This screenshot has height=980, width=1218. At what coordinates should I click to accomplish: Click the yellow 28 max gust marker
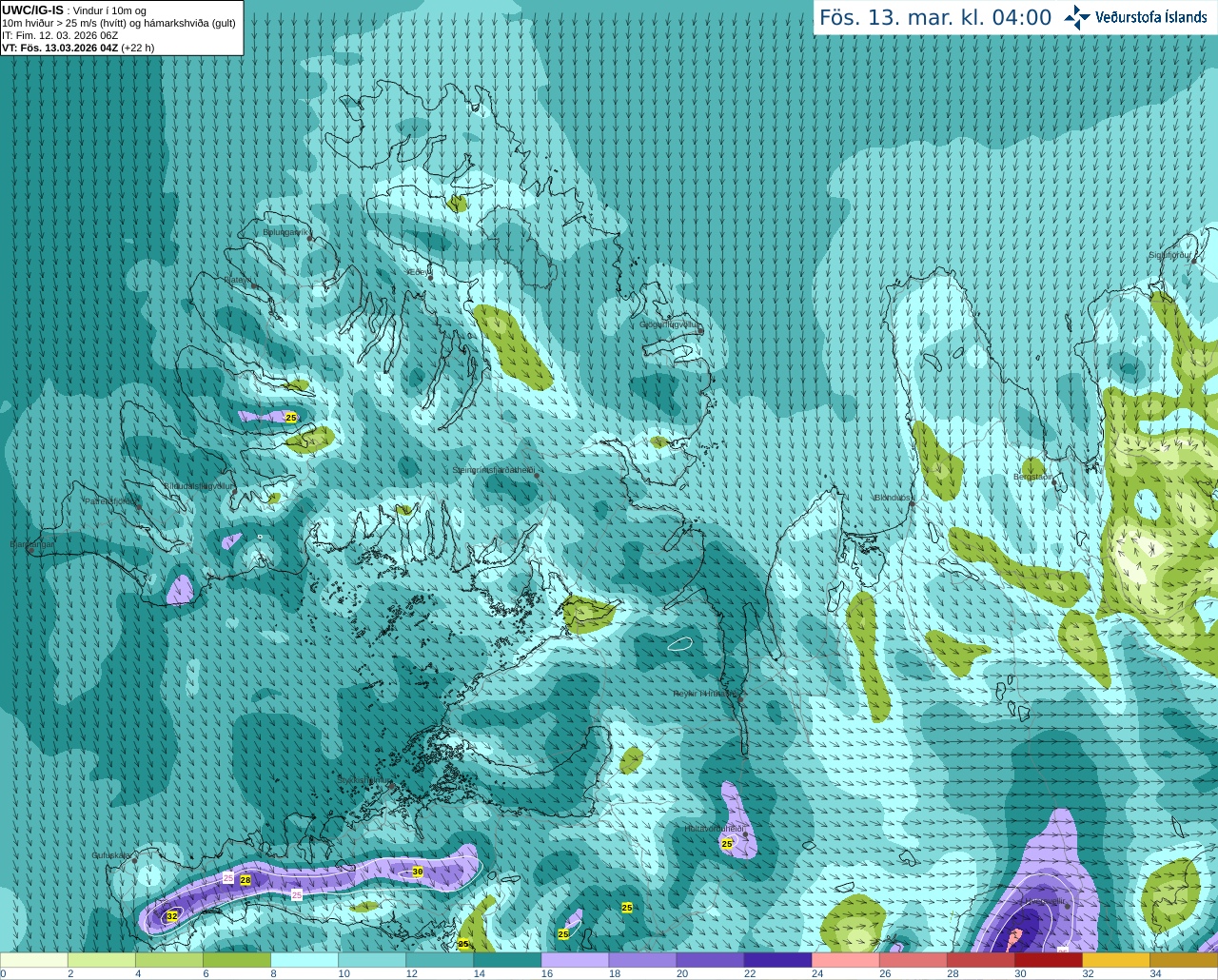pyautogui.click(x=246, y=880)
